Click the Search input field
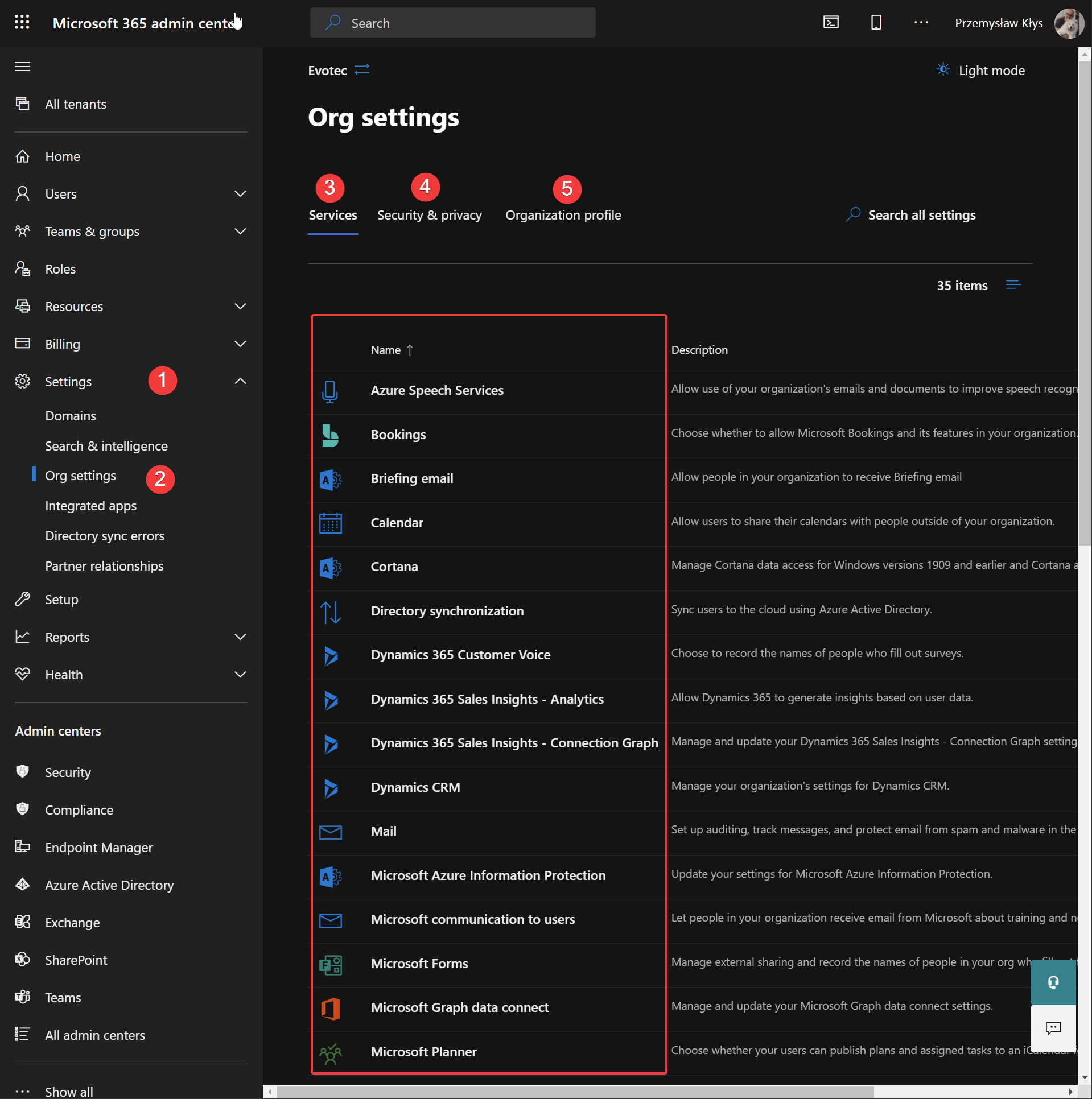 pos(452,23)
